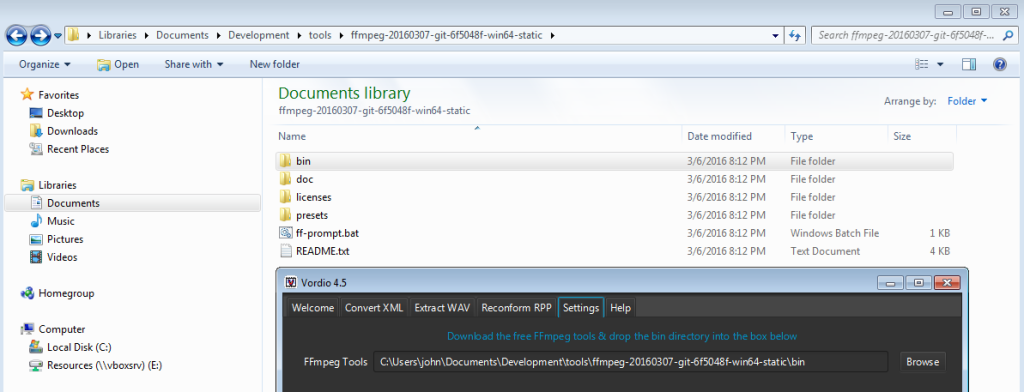Open the Share with menu
This screenshot has height=392, width=1024.
click(x=194, y=64)
